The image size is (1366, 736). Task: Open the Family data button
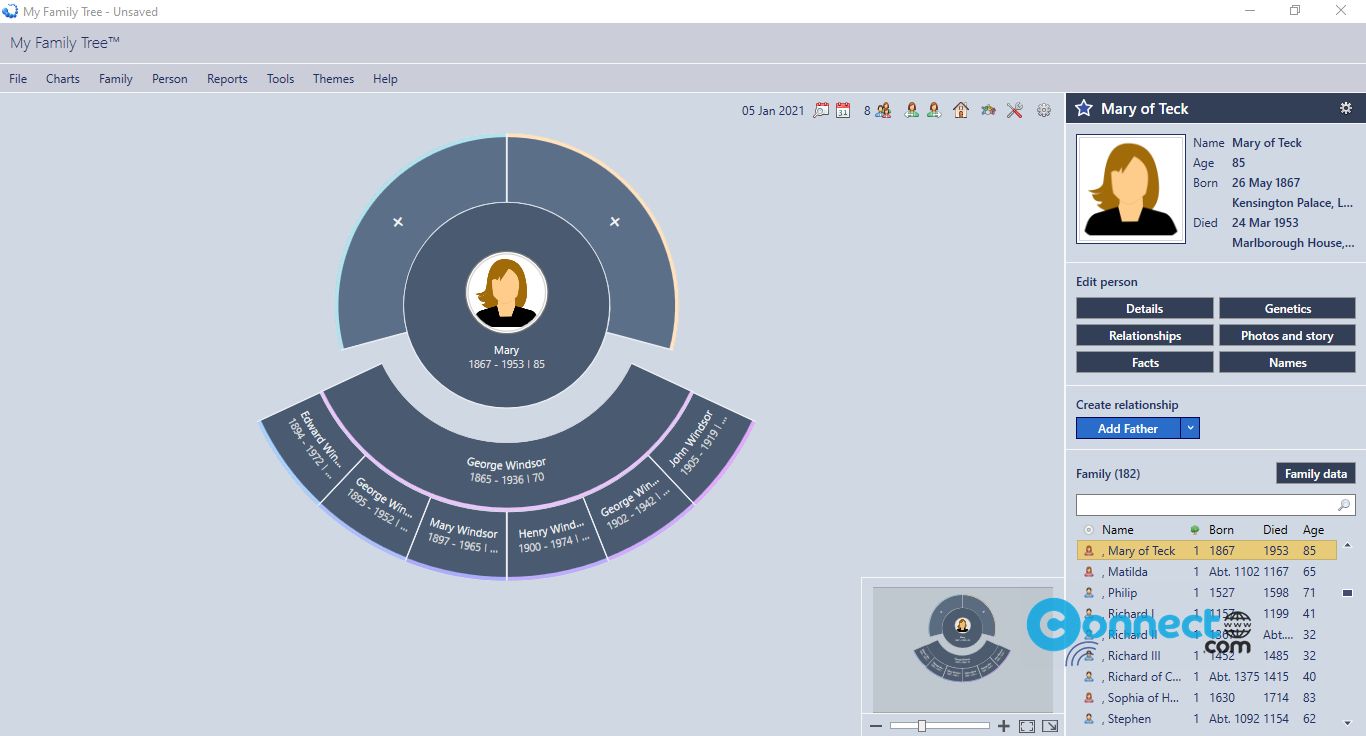pos(1316,474)
